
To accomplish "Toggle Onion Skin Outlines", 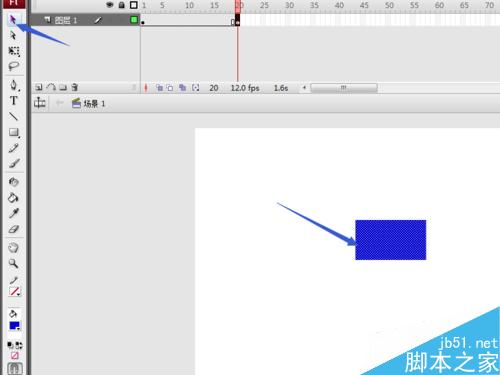I will tap(170, 88).
